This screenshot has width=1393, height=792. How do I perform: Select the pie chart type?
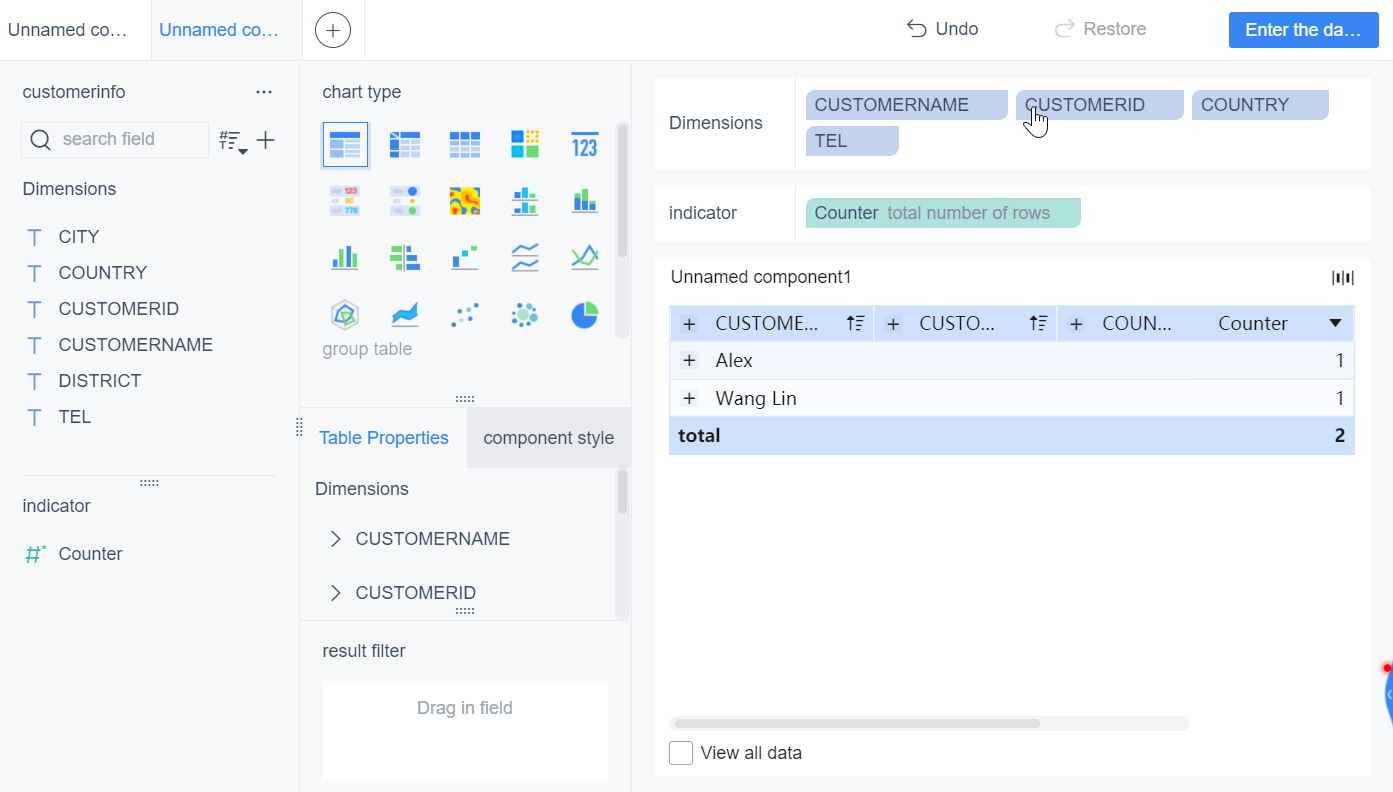tap(585, 314)
